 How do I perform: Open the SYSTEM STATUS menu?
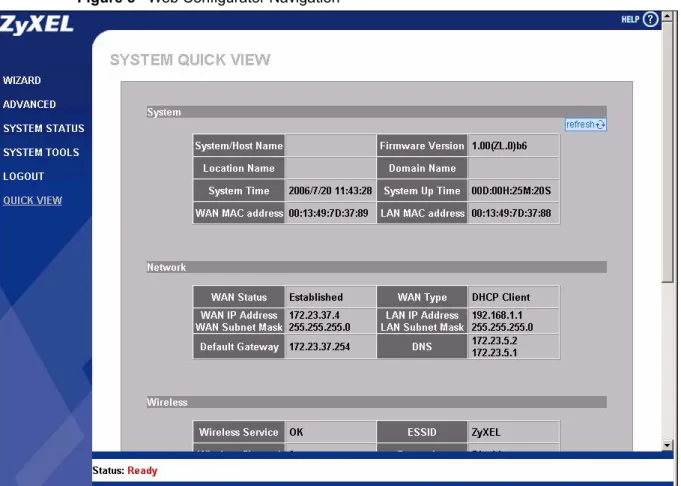43,128
